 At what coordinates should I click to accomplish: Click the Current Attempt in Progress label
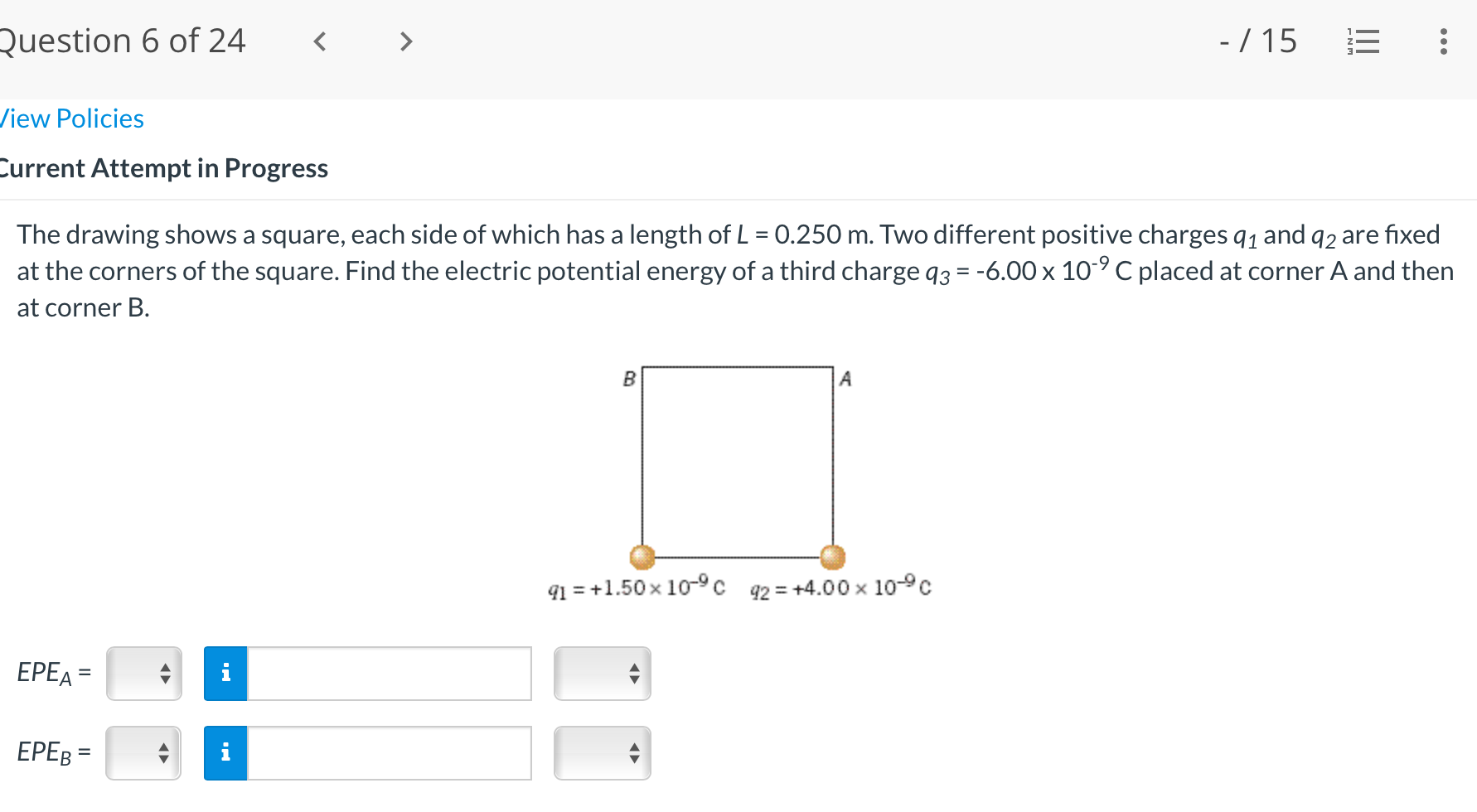(163, 168)
